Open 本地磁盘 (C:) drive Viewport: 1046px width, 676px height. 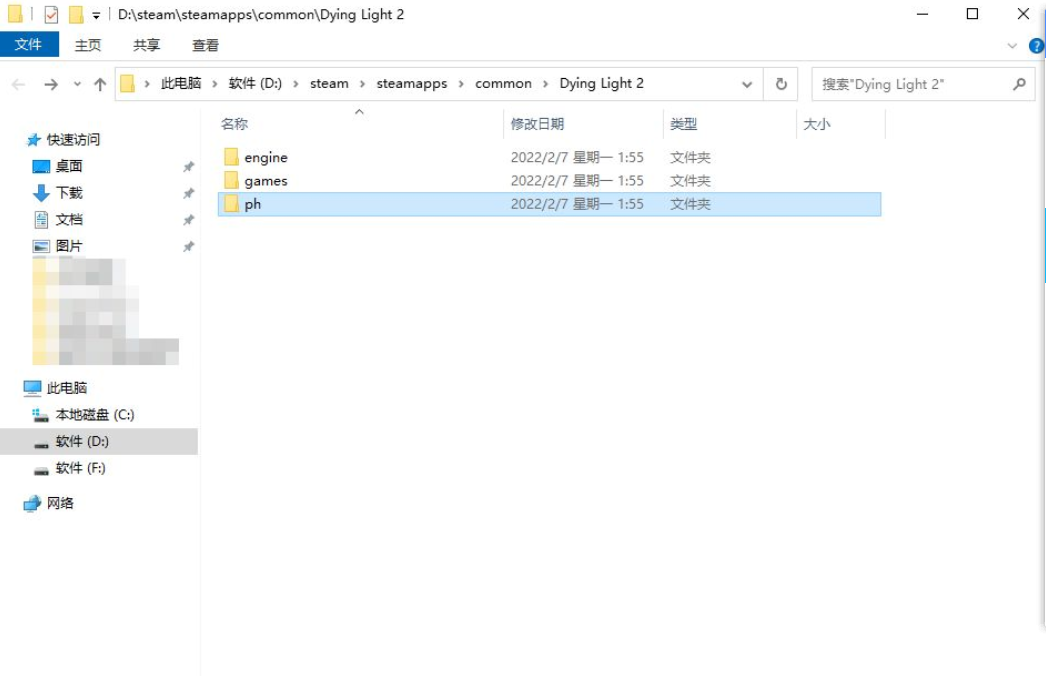(x=95, y=414)
